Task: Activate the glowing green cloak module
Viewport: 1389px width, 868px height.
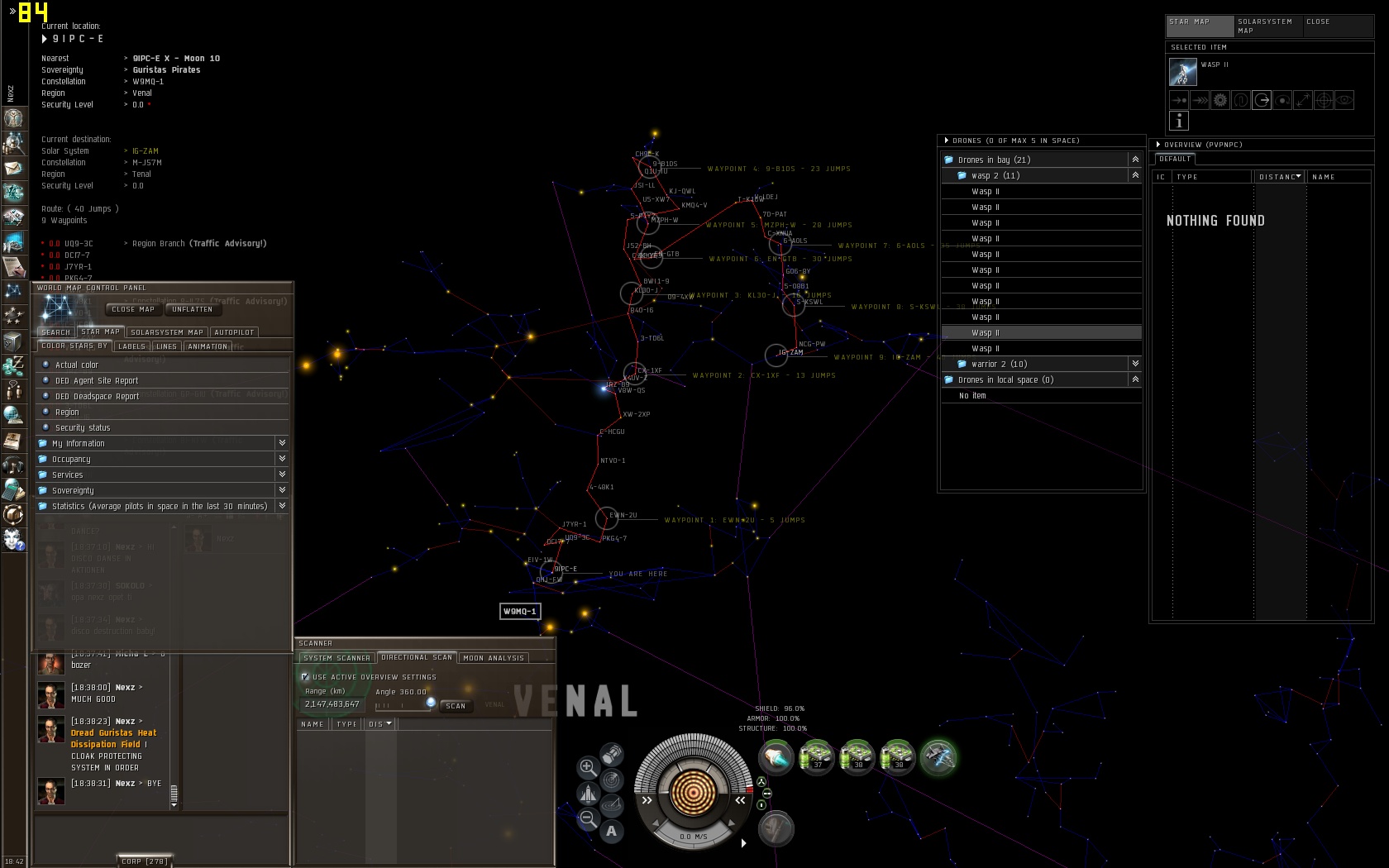Action: (x=938, y=756)
